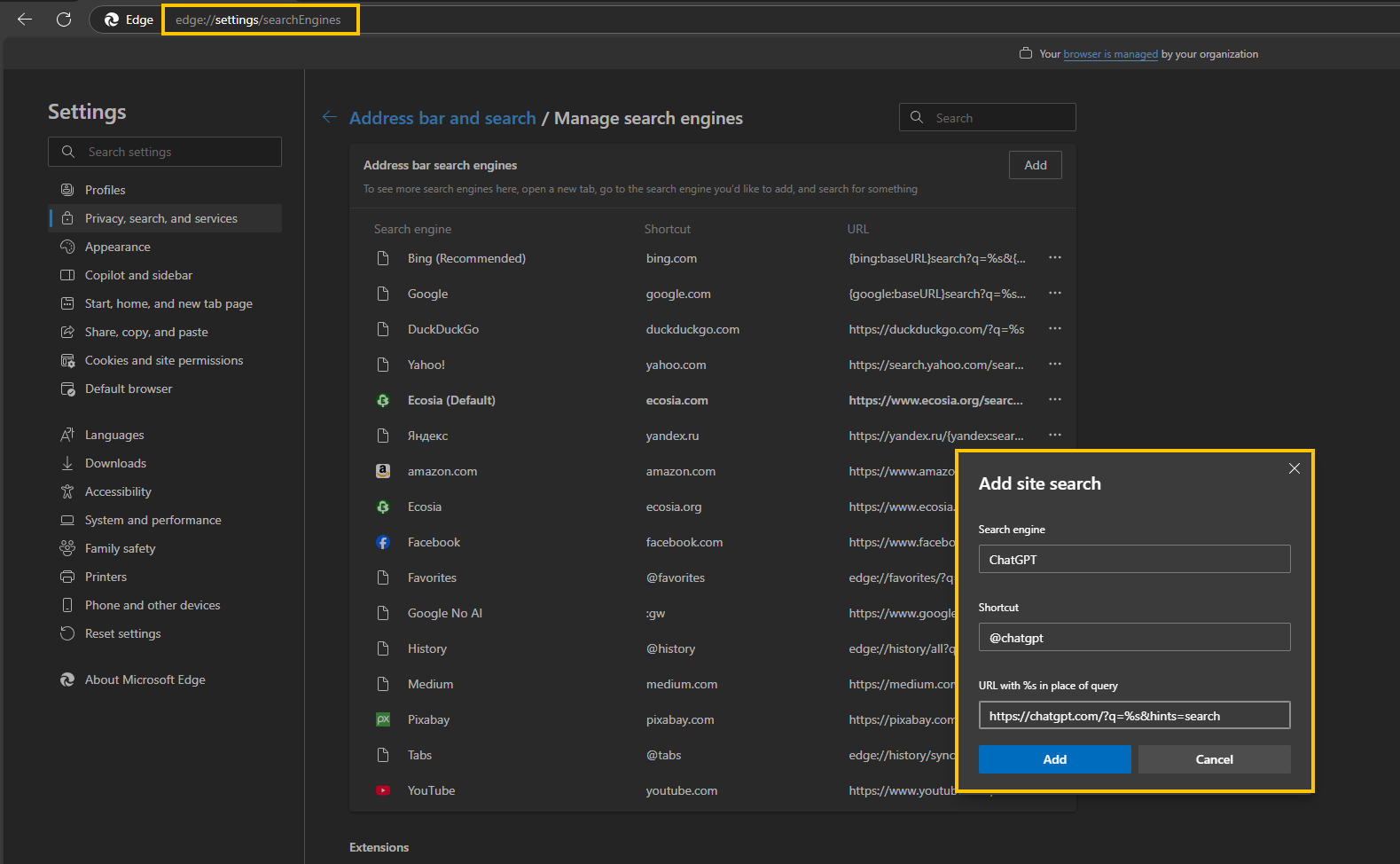Click the Profiles icon in the sidebar
Image resolution: width=1400 pixels, height=864 pixels.
point(67,190)
